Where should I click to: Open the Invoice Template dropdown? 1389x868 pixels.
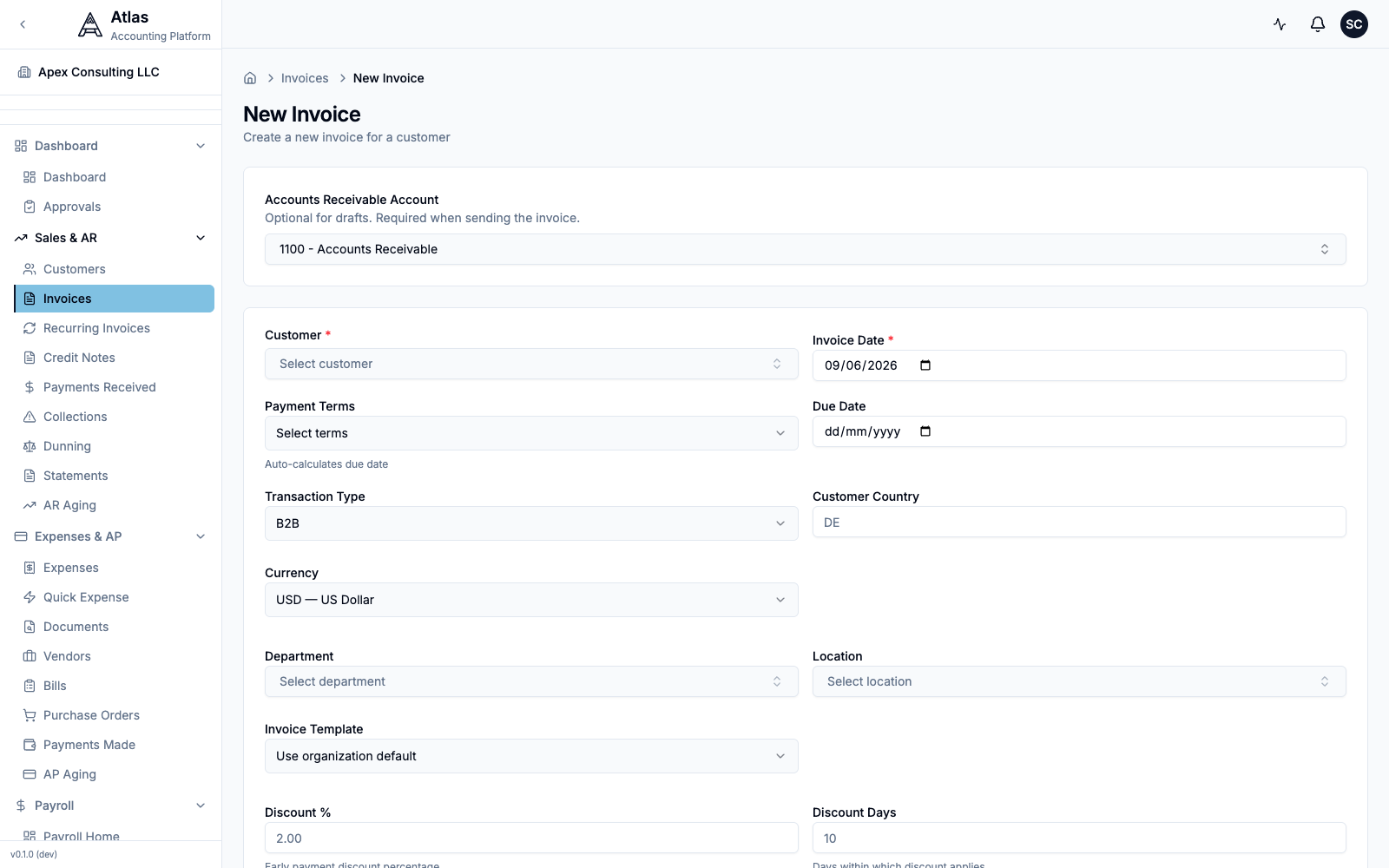coord(531,756)
